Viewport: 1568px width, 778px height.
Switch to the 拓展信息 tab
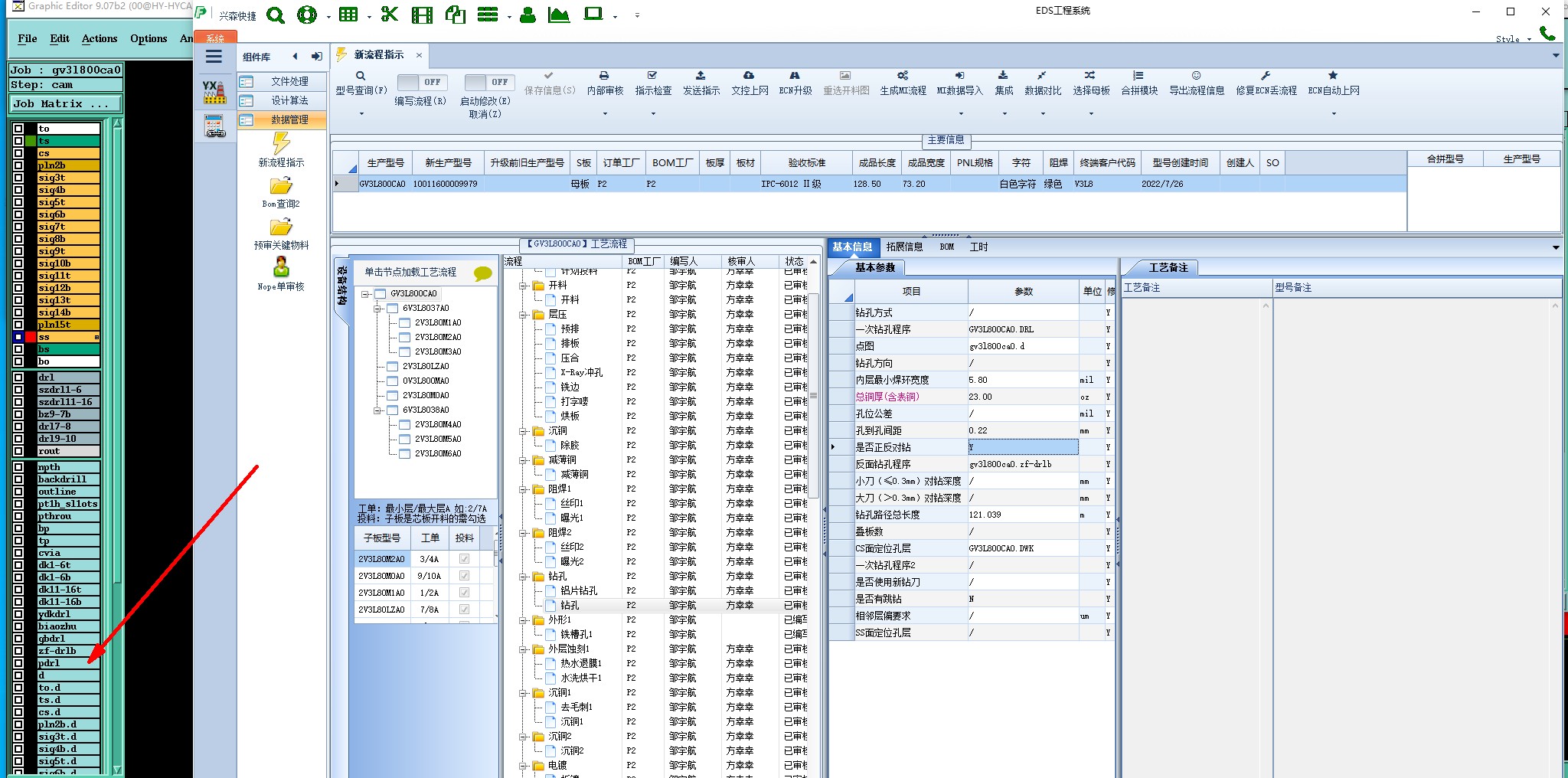tap(904, 247)
